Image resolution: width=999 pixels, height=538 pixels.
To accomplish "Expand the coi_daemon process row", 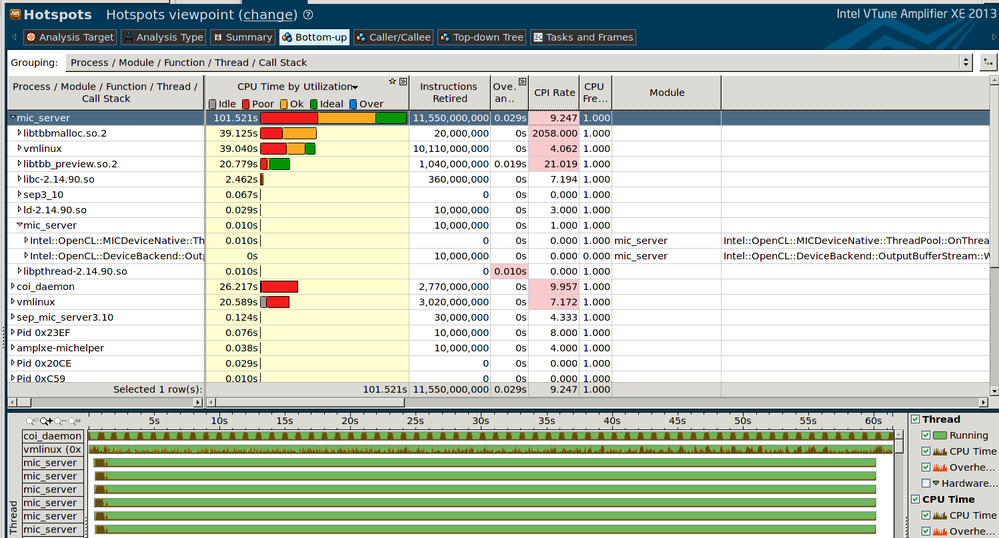I will [x=13, y=286].
